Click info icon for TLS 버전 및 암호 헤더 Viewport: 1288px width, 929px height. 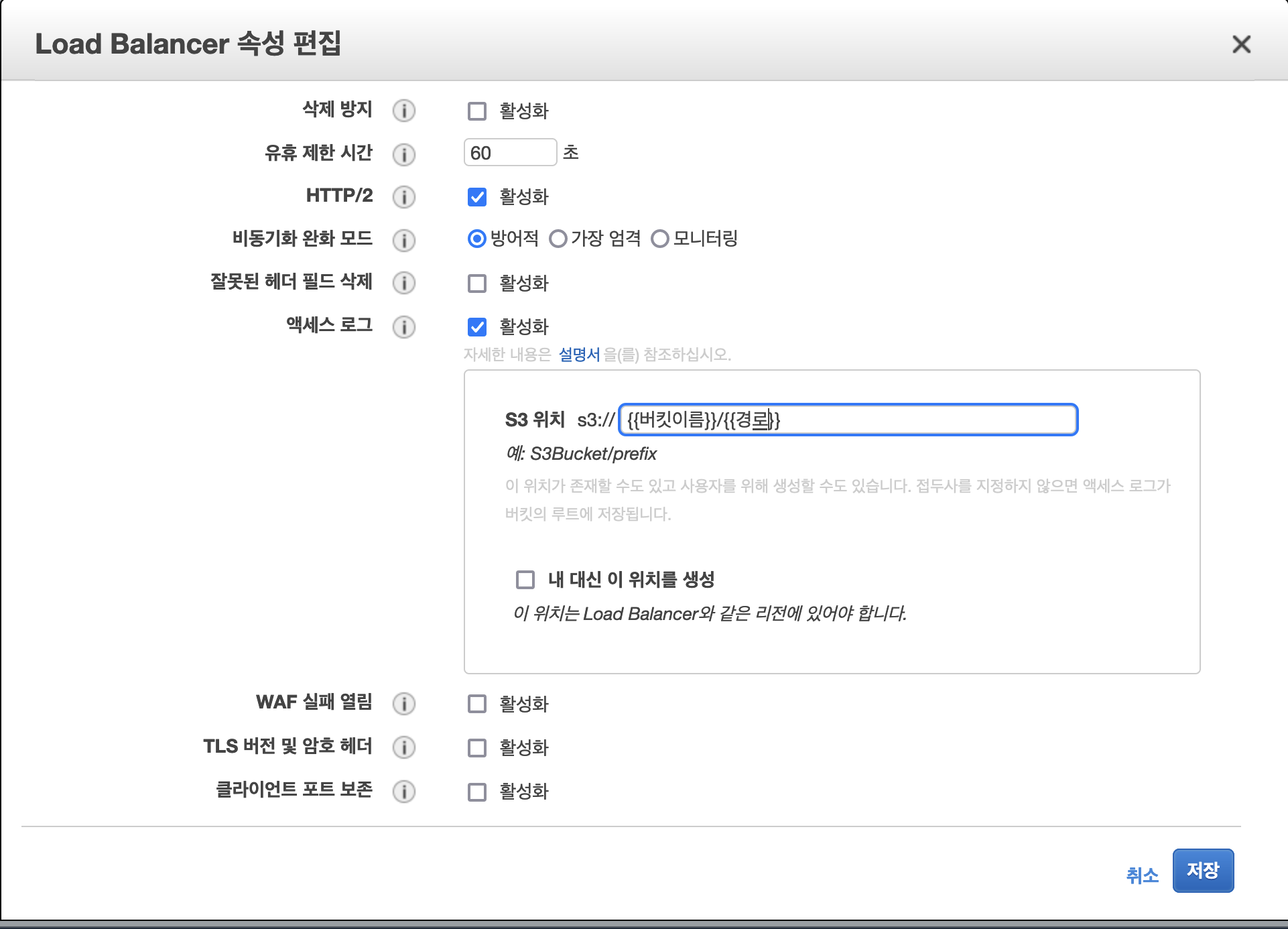pyautogui.click(x=403, y=747)
